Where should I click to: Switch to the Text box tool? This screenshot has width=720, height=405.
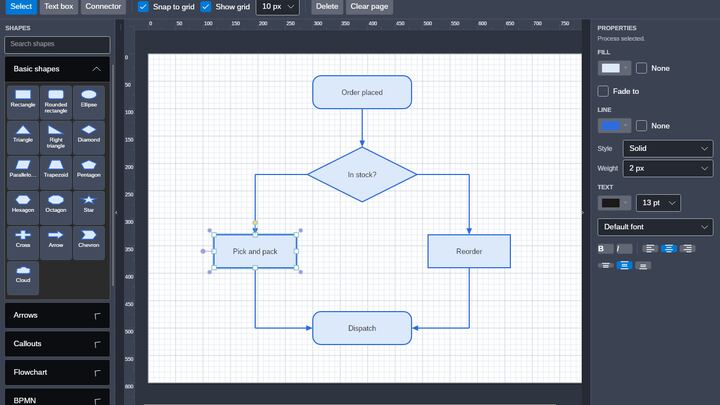(59, 6)
